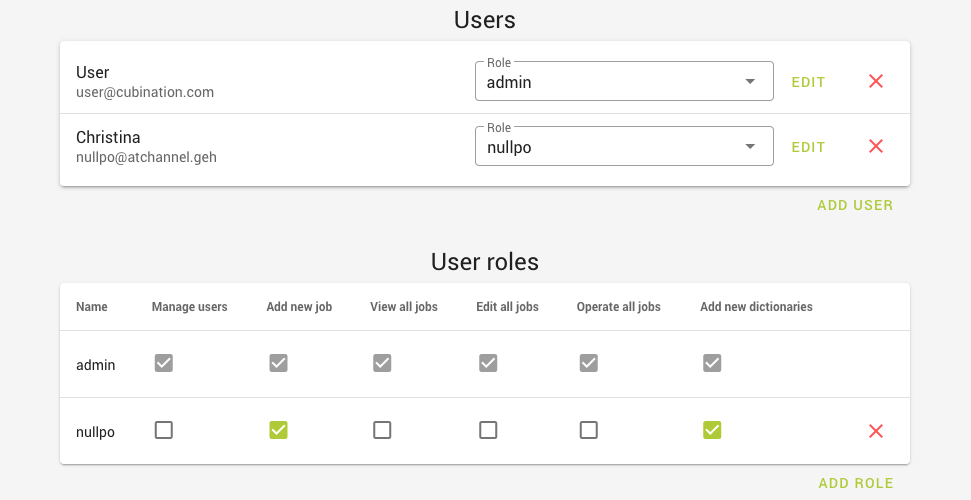Click dropdown arrow on admin role selector

click(750, 82)
